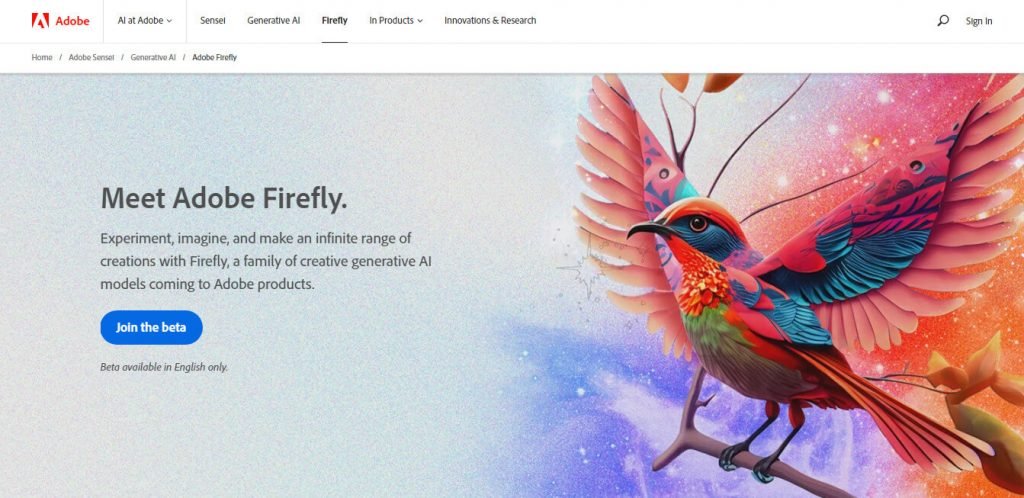Open the search magnifier icon
This screenshot has width=1024, height=498.
(x=942, y=21)
